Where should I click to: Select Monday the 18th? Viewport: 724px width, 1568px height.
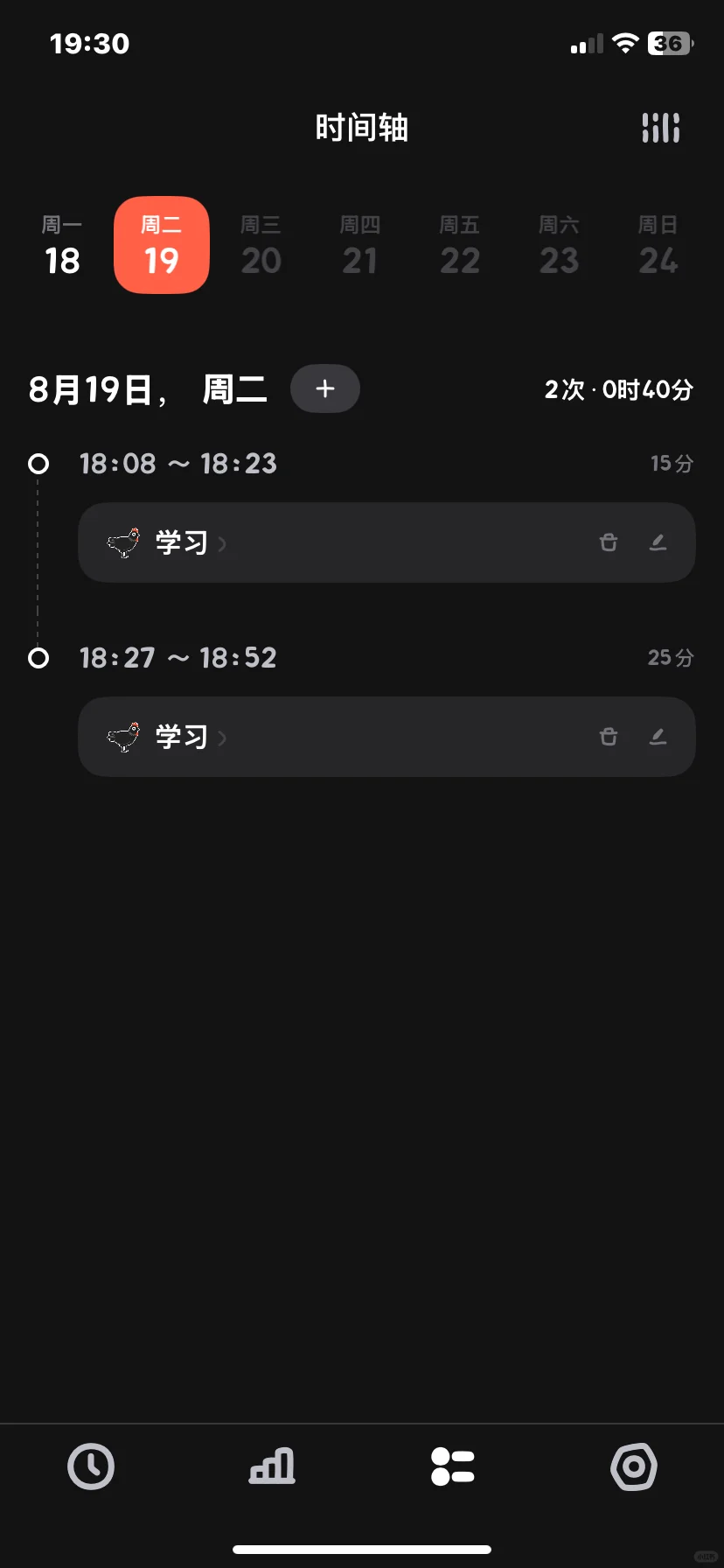point(62,246)
